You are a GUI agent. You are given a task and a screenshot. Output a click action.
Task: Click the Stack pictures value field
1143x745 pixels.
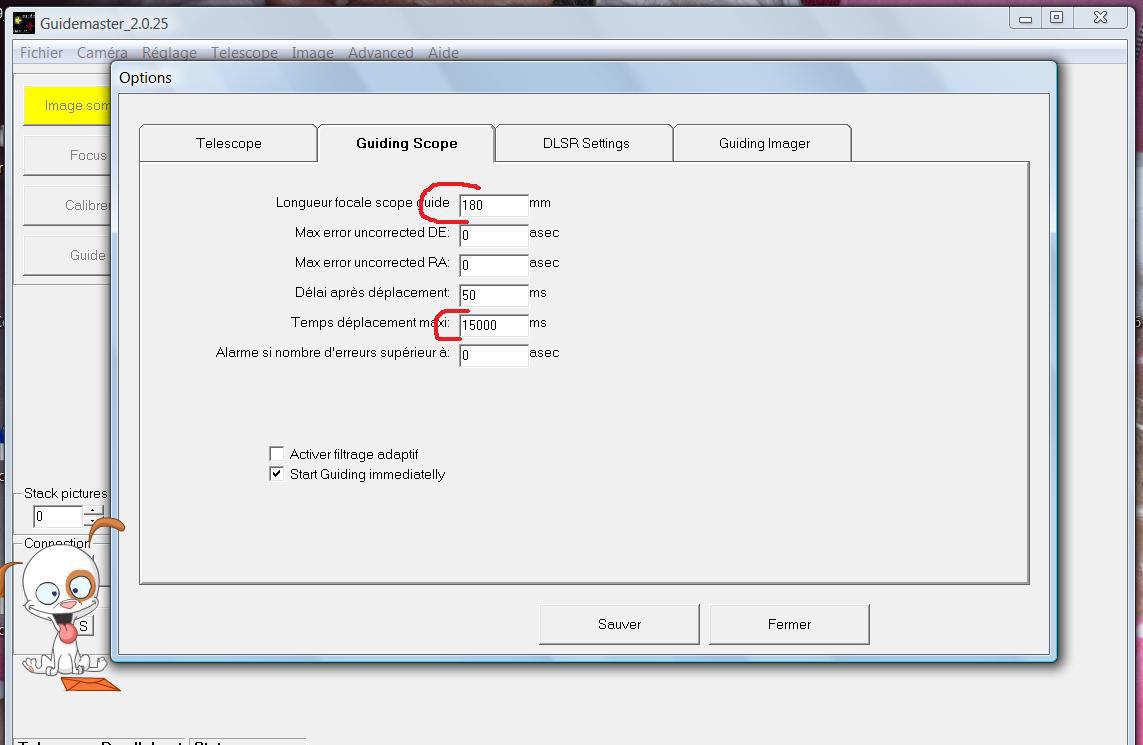(x=58, y=516)
